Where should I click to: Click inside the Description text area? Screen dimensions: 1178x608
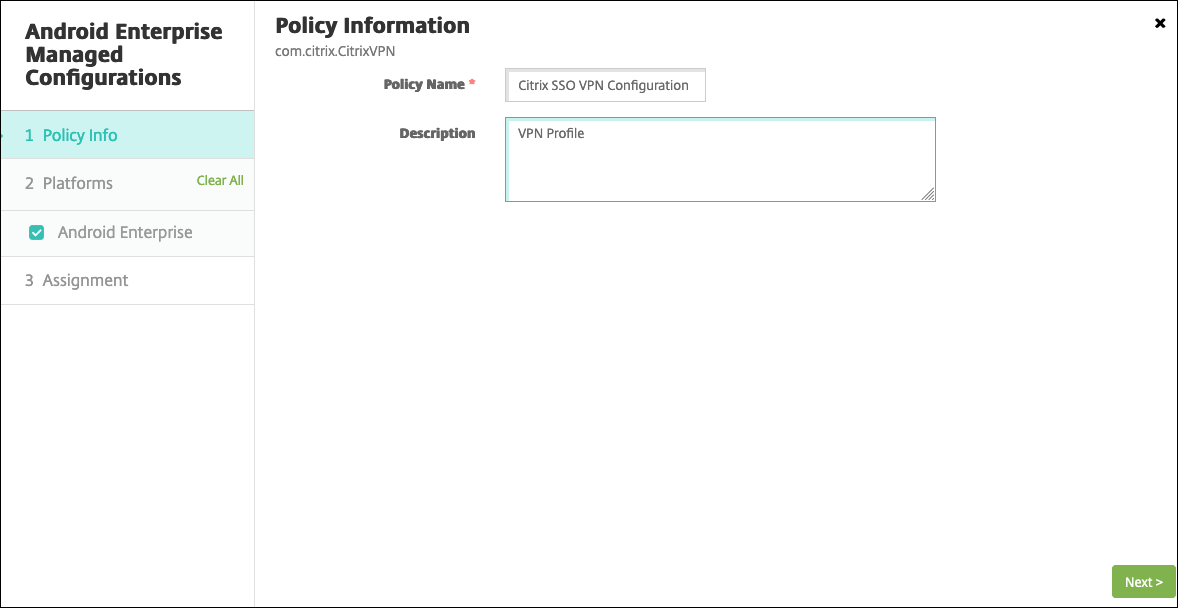tap(720, 159)
